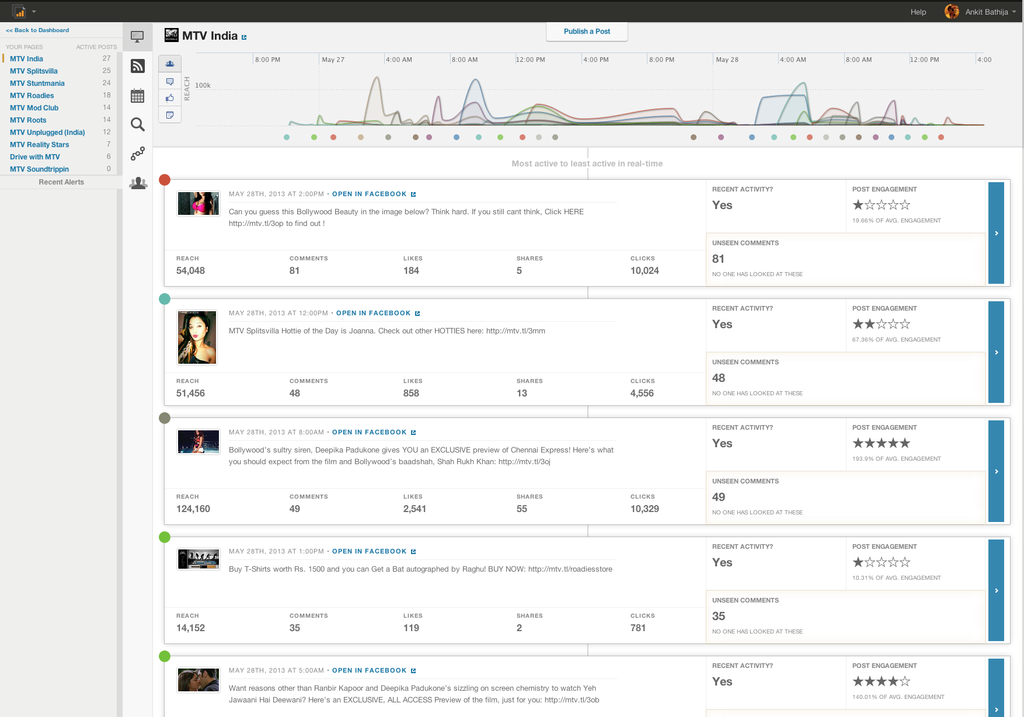Click the Joanna Splitsvilla Hottie thumbnail
The image size is (1024, 717).
(197, 338)
